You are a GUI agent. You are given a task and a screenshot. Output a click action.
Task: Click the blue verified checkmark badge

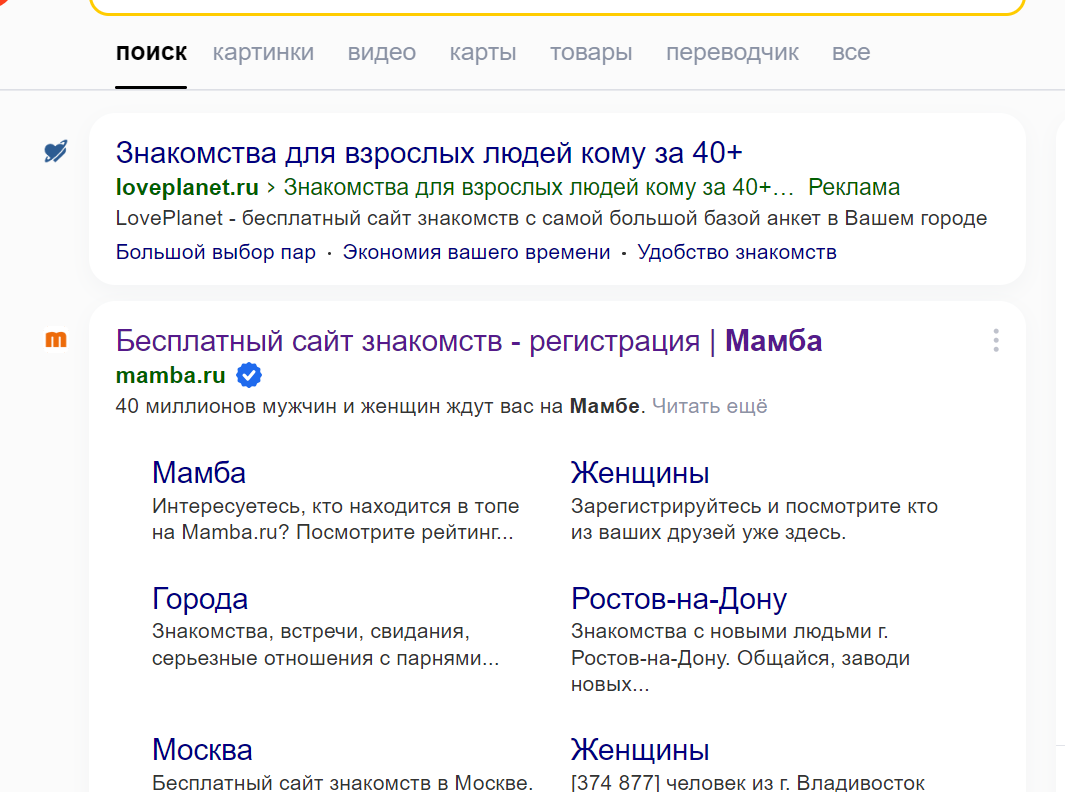249,375
